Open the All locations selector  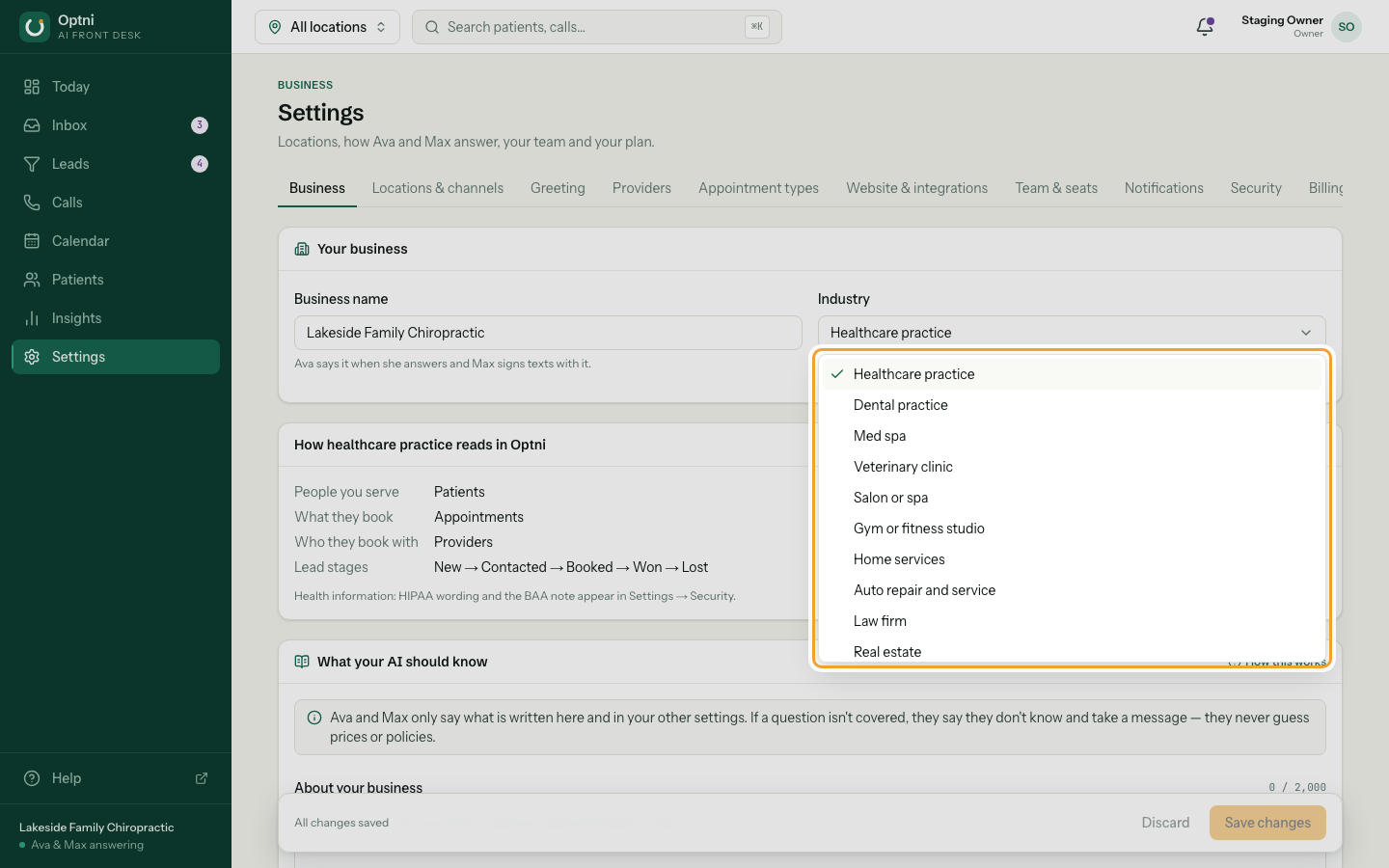pos(327,27)
